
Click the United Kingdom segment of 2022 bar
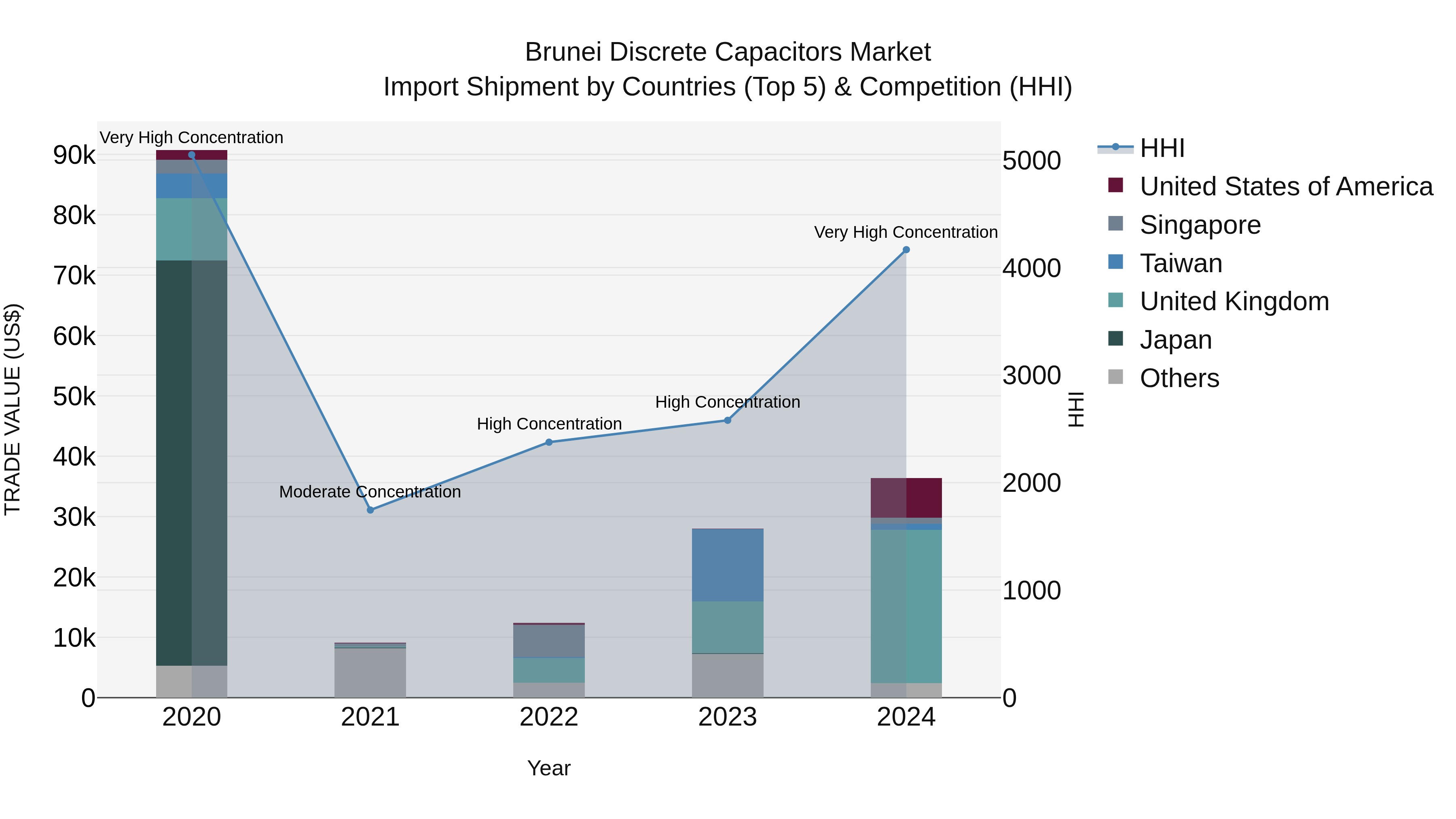(x=549, y=670)
